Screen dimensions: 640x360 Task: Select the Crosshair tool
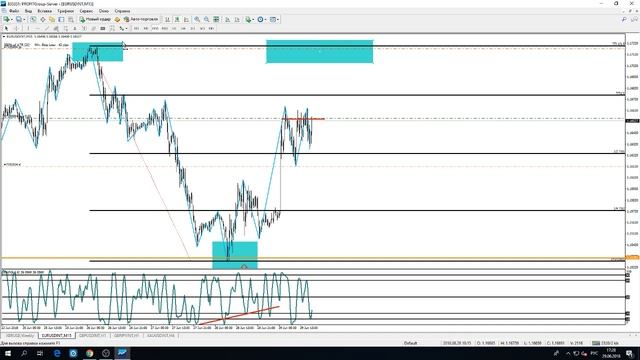pyautogui.click(x=16, y=29)
